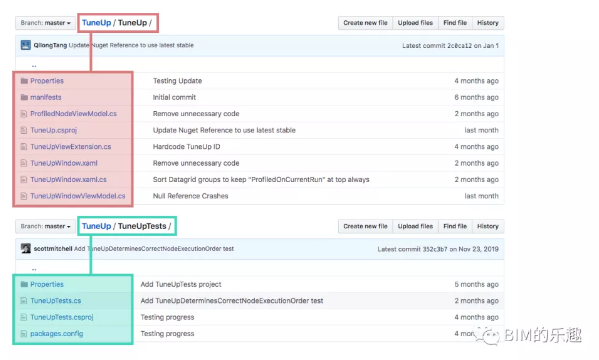
Task: Open the Properties folder in TuneUpTests
Action: click(x=47, y=284)
